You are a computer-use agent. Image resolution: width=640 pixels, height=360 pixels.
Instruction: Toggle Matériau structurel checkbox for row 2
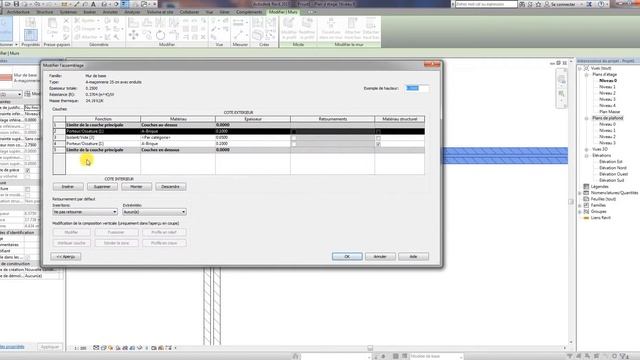click(x=378, y=131)
